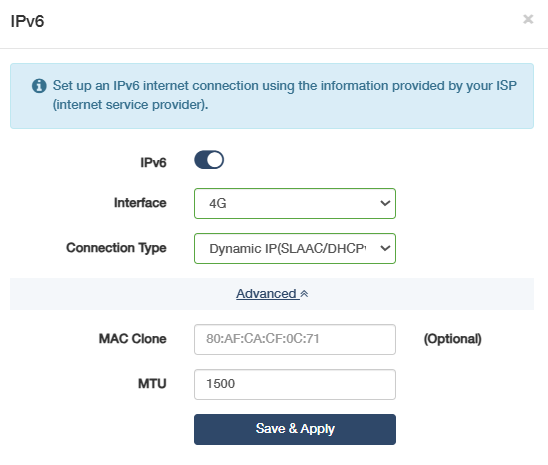
Task: Click the IPv6 toggle label
Action: (x=153, y=162)
